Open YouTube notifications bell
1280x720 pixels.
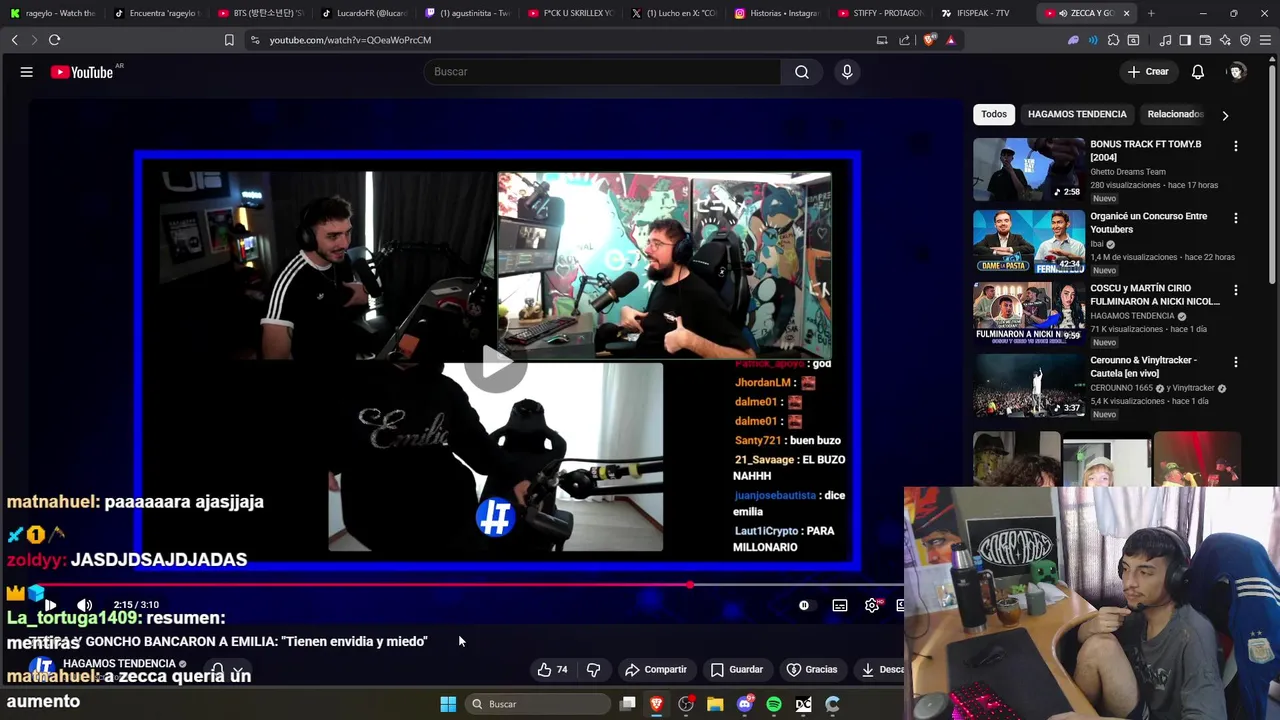1198,72
